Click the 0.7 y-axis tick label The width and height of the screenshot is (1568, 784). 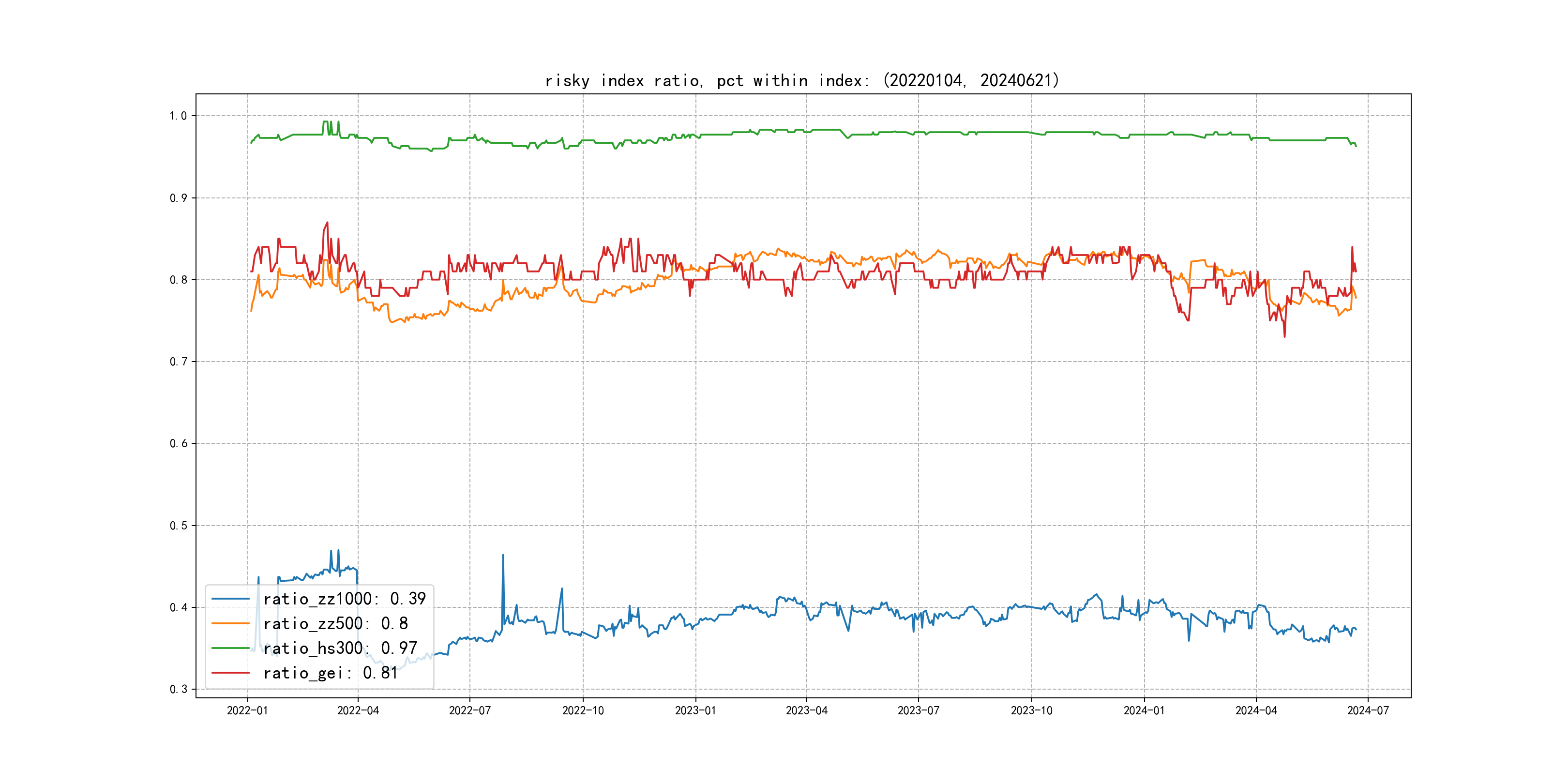point(178,362)
